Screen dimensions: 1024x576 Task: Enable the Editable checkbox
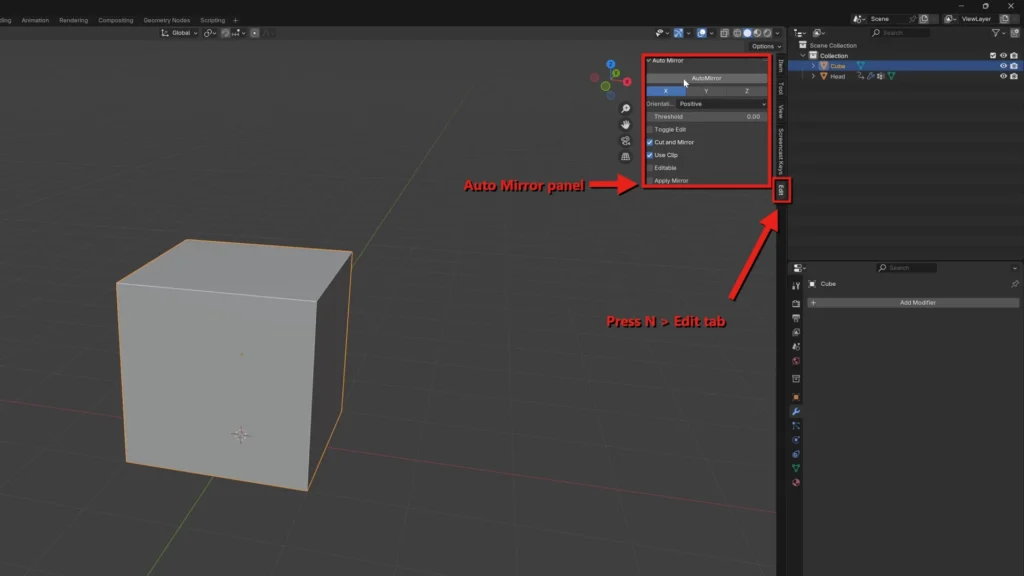(650, 168)
